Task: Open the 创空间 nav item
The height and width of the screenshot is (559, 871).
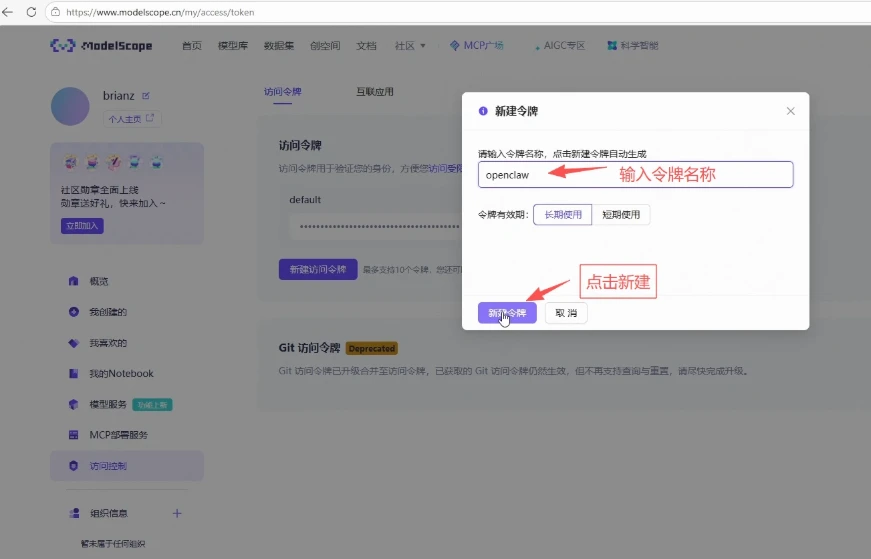Action: (325, 46)
